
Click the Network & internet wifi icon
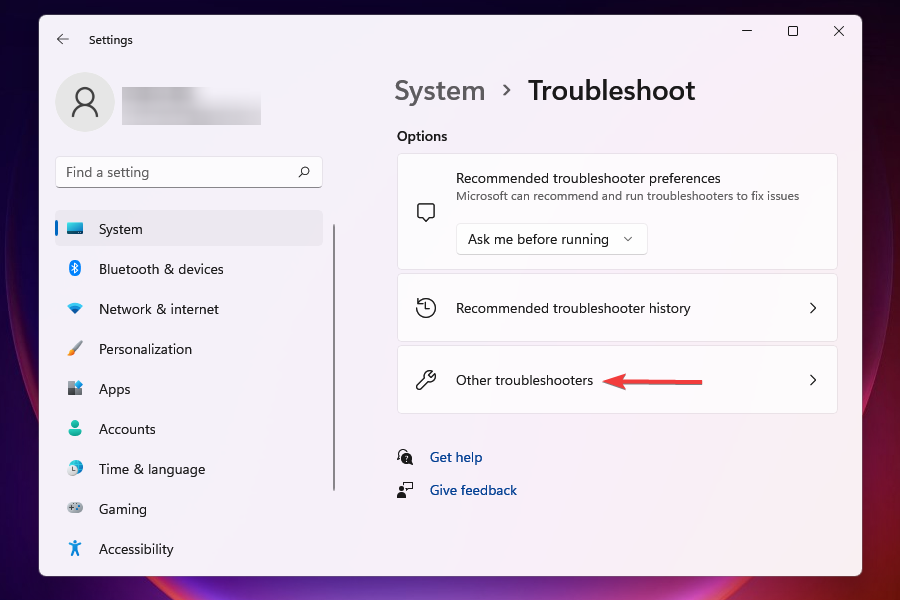click(75, 309)
